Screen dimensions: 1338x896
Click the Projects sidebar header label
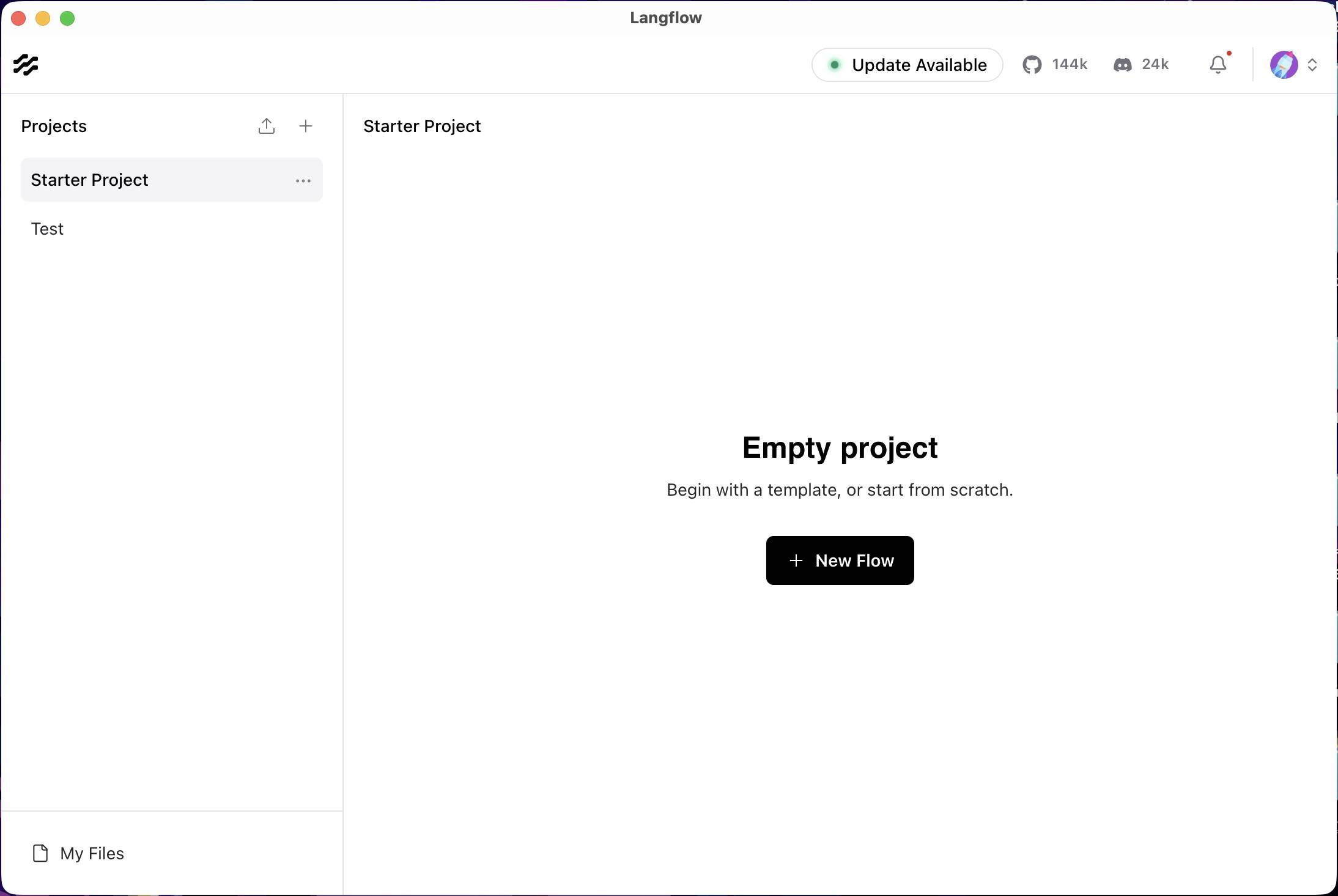point(54,126)
